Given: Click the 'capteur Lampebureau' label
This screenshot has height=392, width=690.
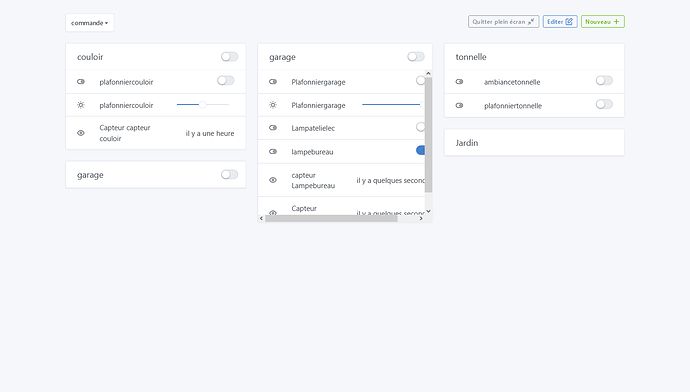Looking at the screenshot, I should 313,180.
